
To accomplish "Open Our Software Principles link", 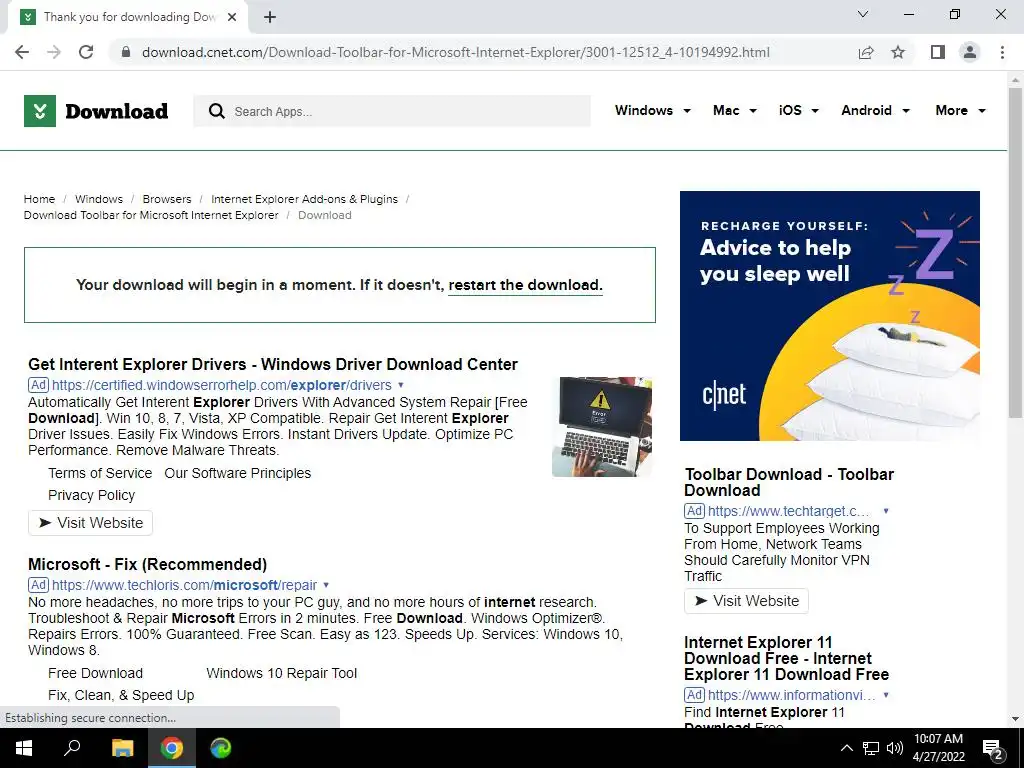I will [x=238, y=473].
